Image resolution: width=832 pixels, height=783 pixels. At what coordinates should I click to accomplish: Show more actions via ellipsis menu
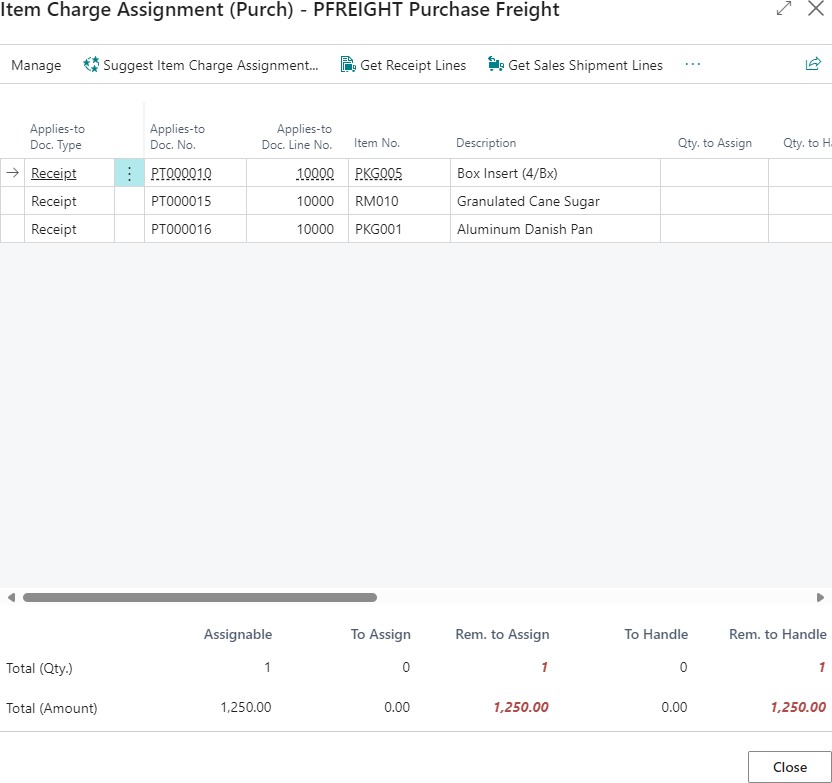pyautogui.click(x=693, y=65)
